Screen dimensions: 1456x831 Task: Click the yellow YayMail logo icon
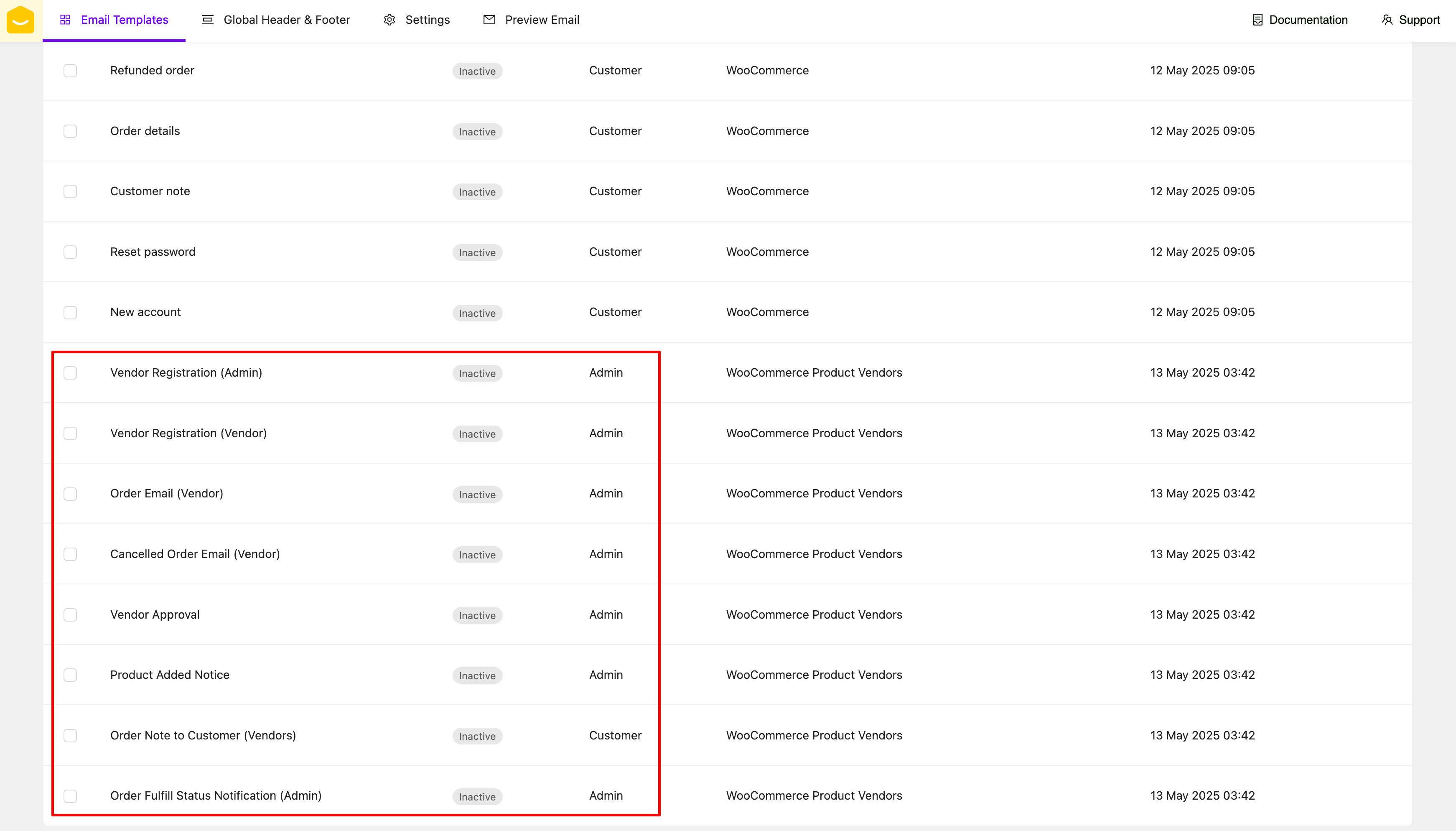(20, 20)
